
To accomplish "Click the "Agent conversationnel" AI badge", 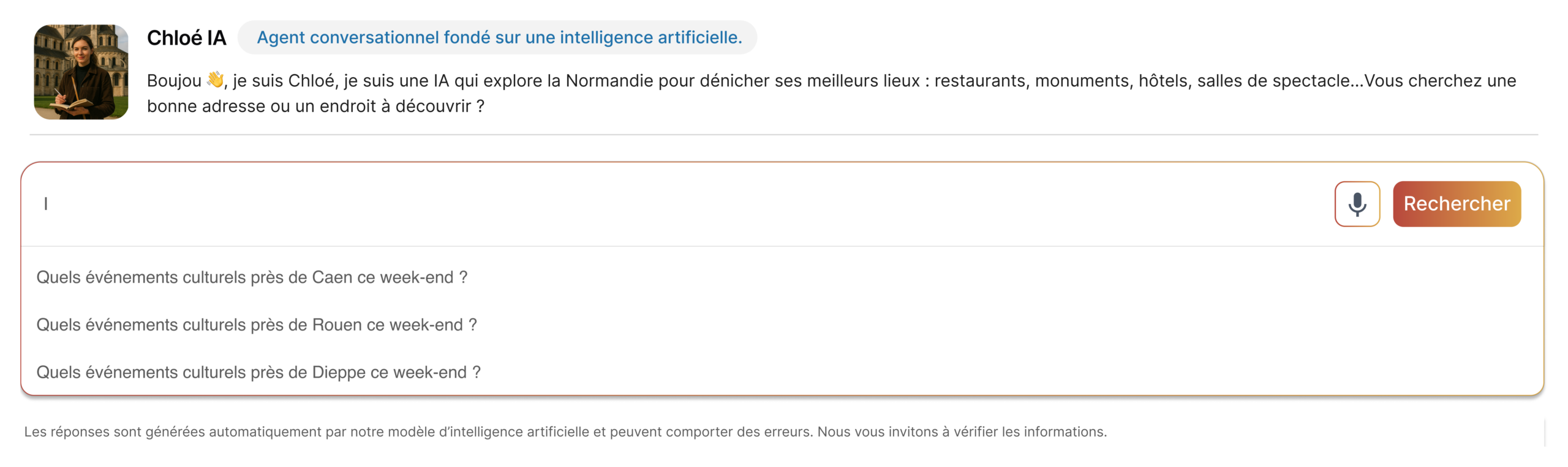I will click(x=499, y=37).
